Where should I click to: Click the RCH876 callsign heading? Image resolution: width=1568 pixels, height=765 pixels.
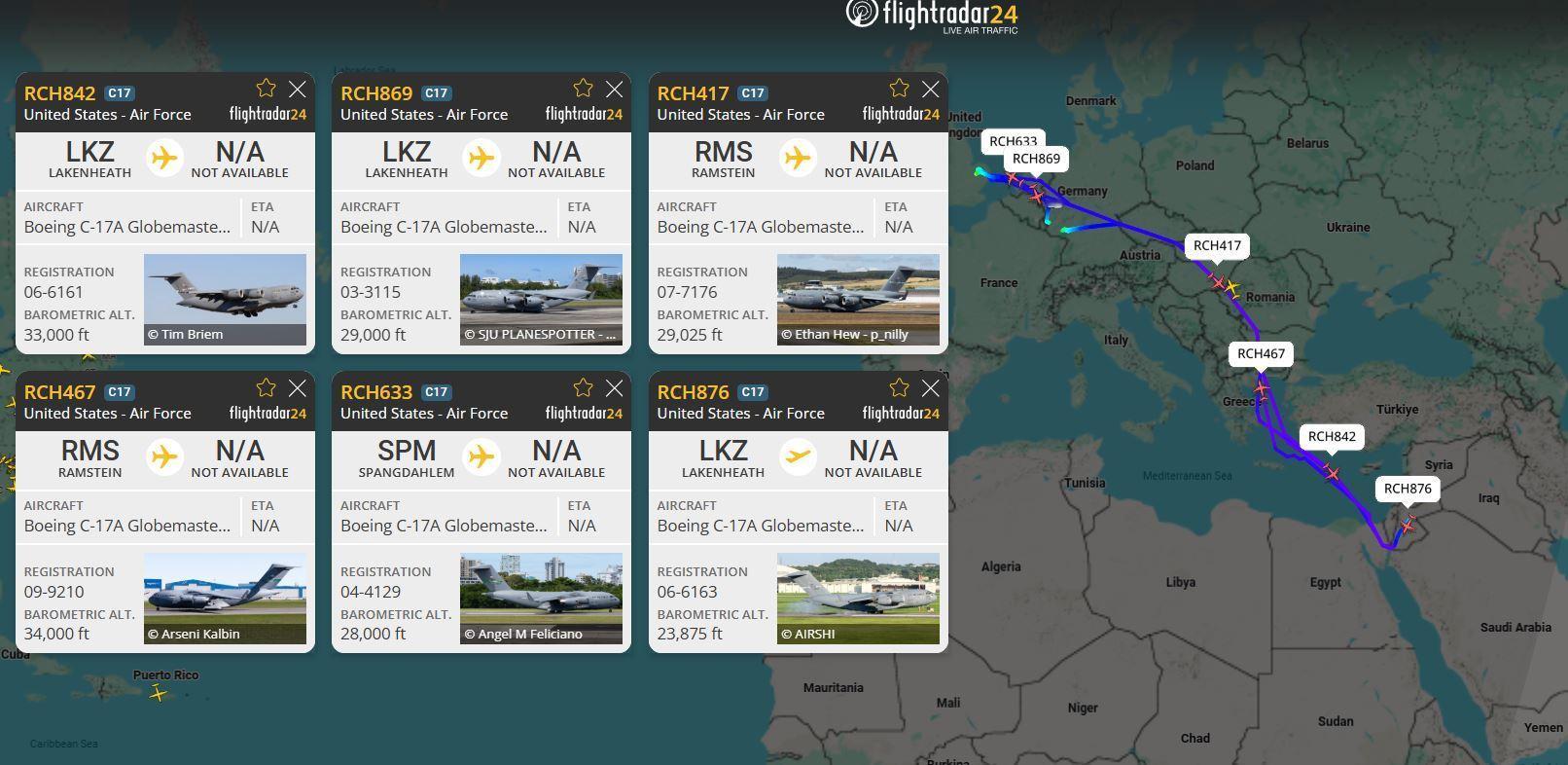(x=693, y=392)
